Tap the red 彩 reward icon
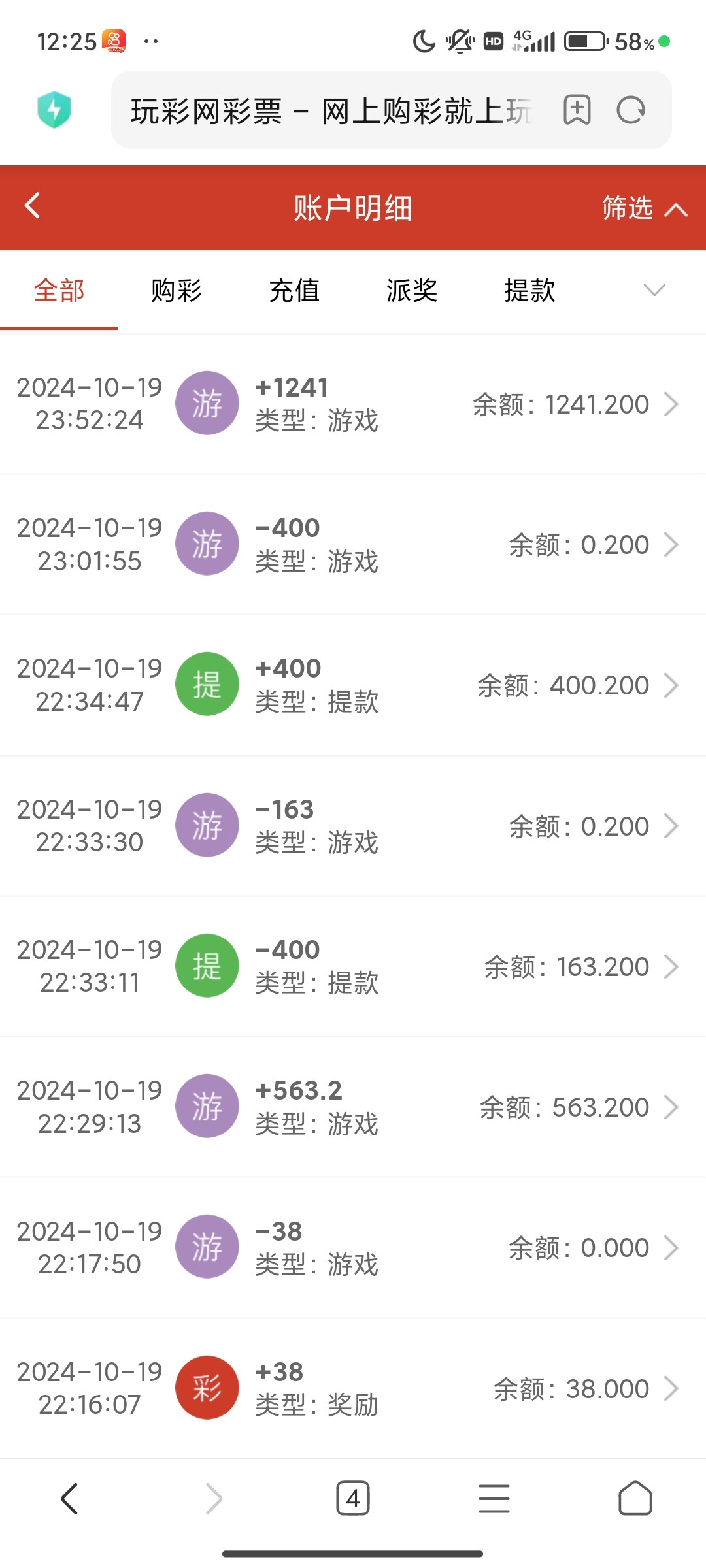 click(207, 1388)
